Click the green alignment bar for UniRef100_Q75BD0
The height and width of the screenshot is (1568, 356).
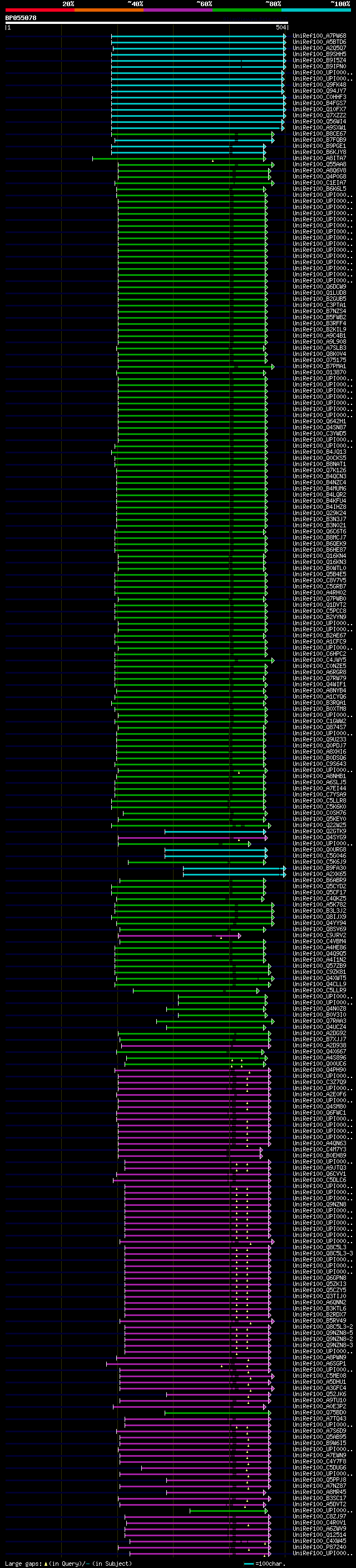[218, 1412]
